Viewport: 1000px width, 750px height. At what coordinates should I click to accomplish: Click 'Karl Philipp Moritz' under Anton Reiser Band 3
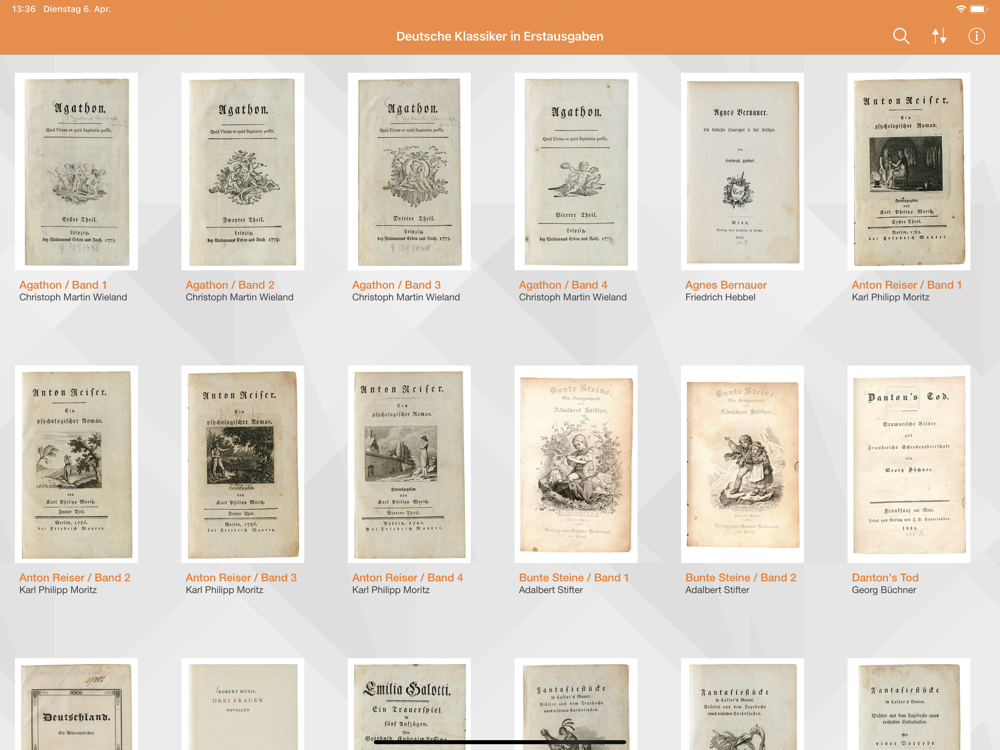pos(224,590)
